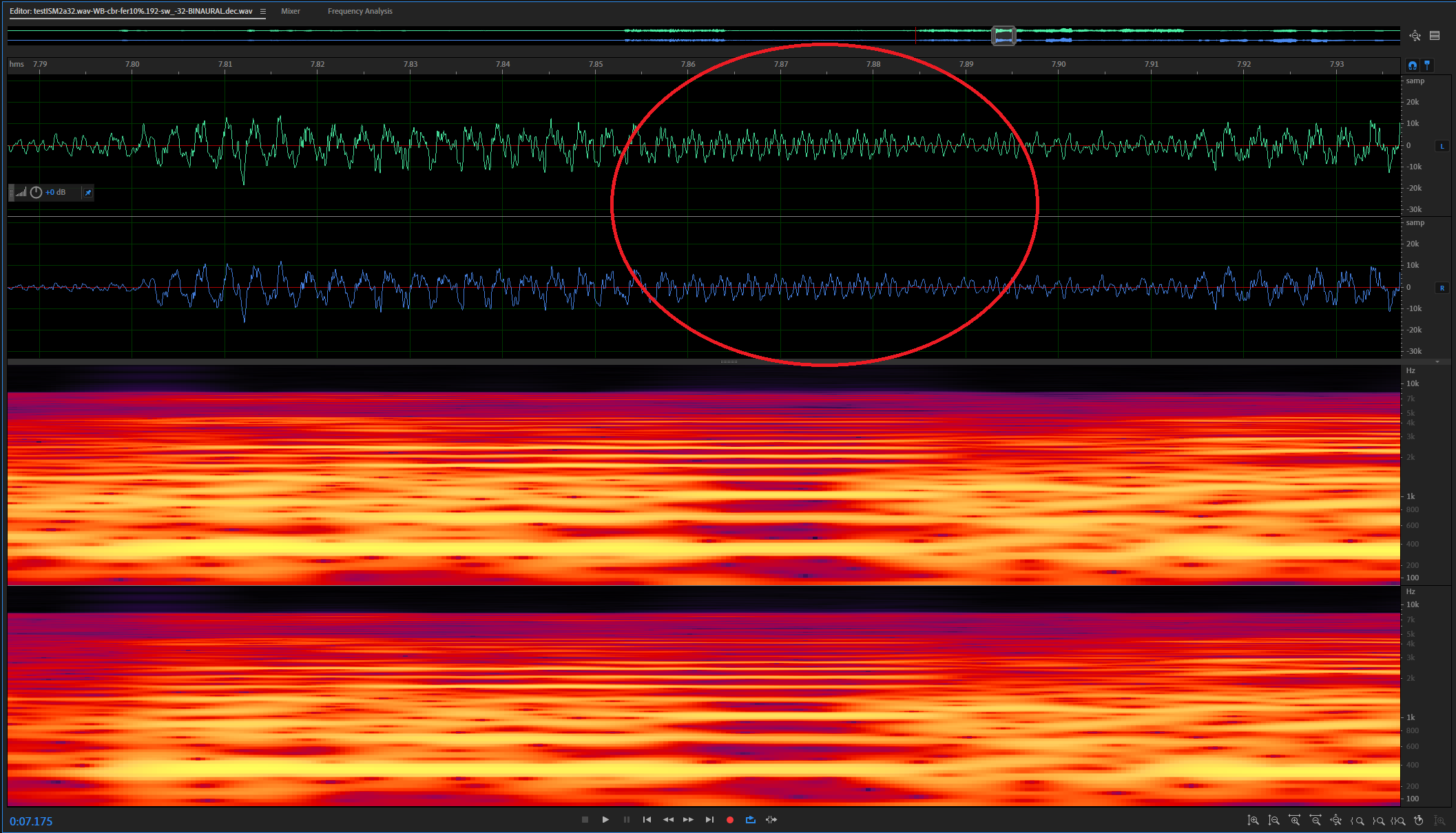Viewport: 1456px width, 833px height.
Task: Move playhead to previous marker
Action: (x=647, y=820)
